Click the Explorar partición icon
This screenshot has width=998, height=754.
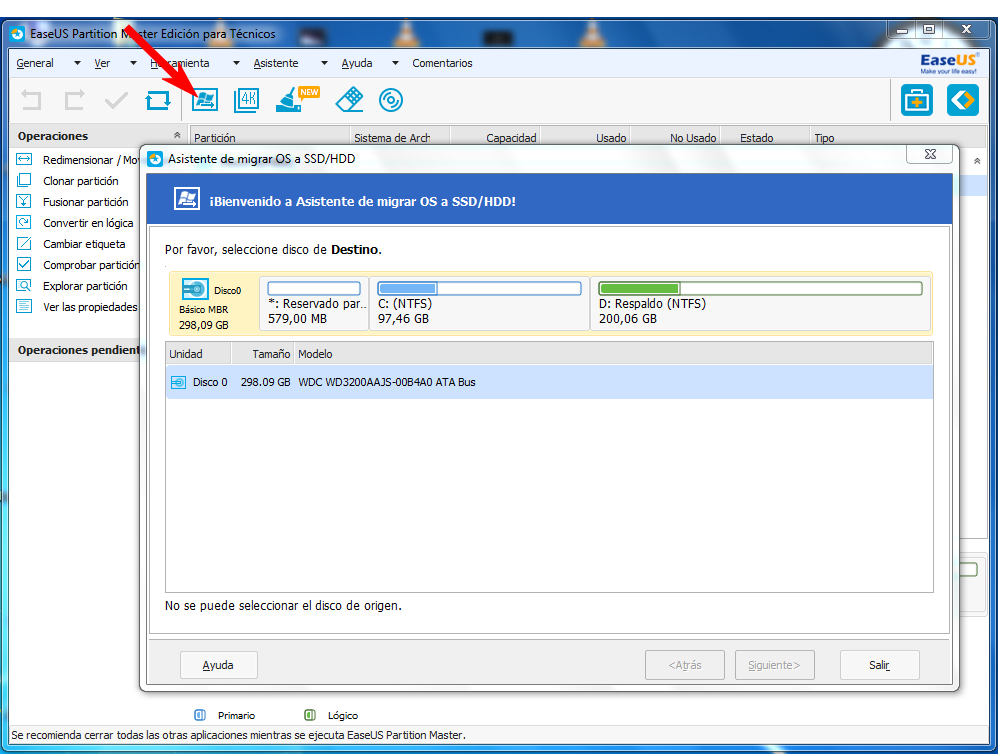tap(24, 285)
